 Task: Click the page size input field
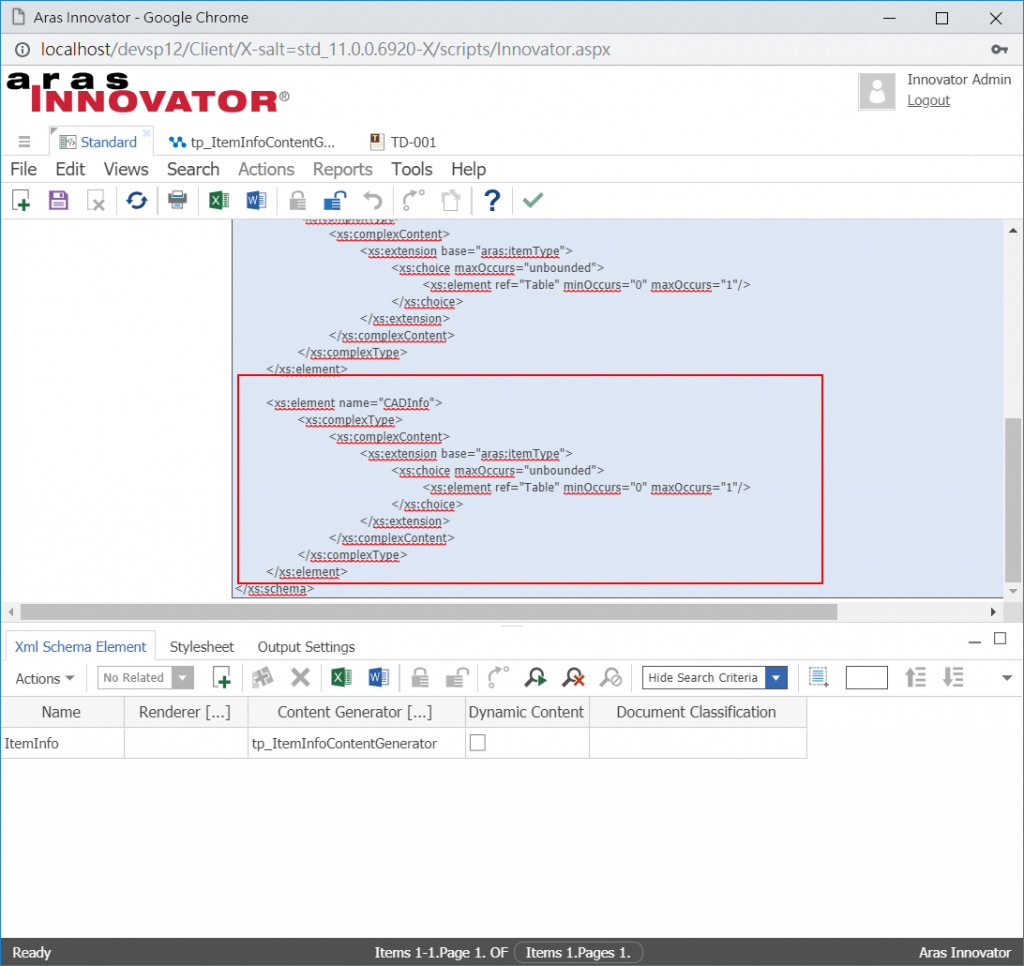click(866, 678)
